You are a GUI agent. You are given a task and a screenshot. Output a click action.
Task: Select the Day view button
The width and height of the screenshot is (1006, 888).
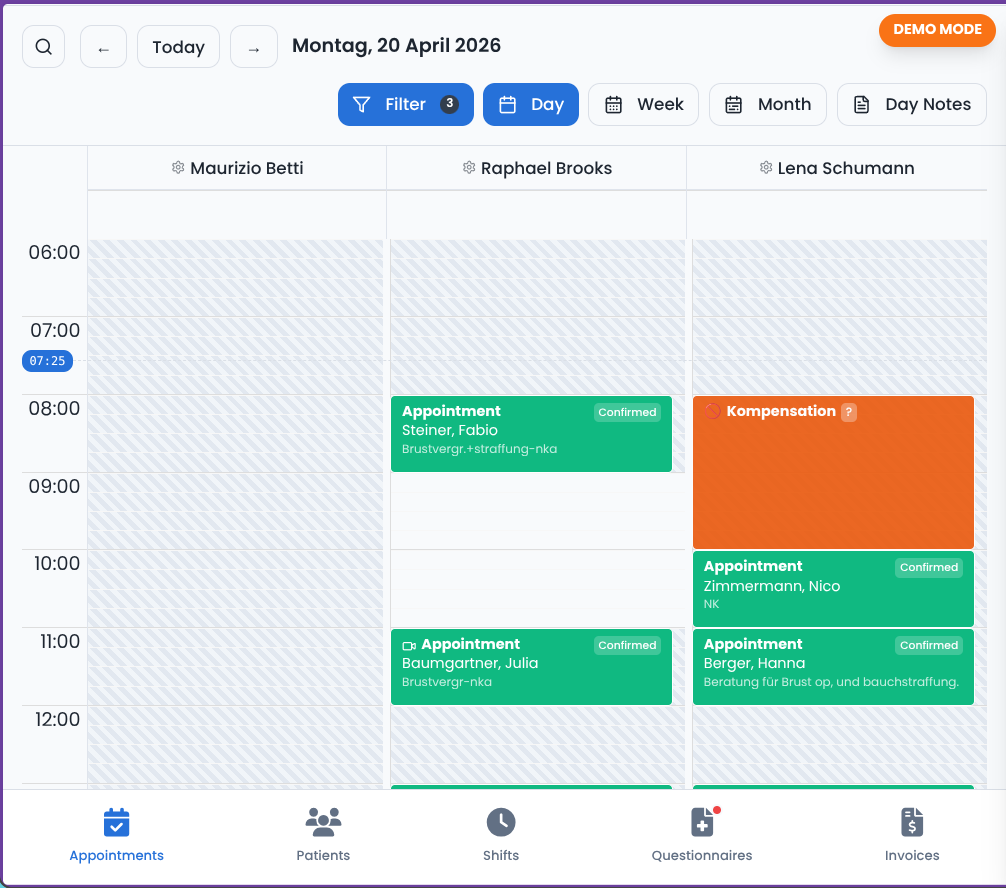[x=531, y=105]
